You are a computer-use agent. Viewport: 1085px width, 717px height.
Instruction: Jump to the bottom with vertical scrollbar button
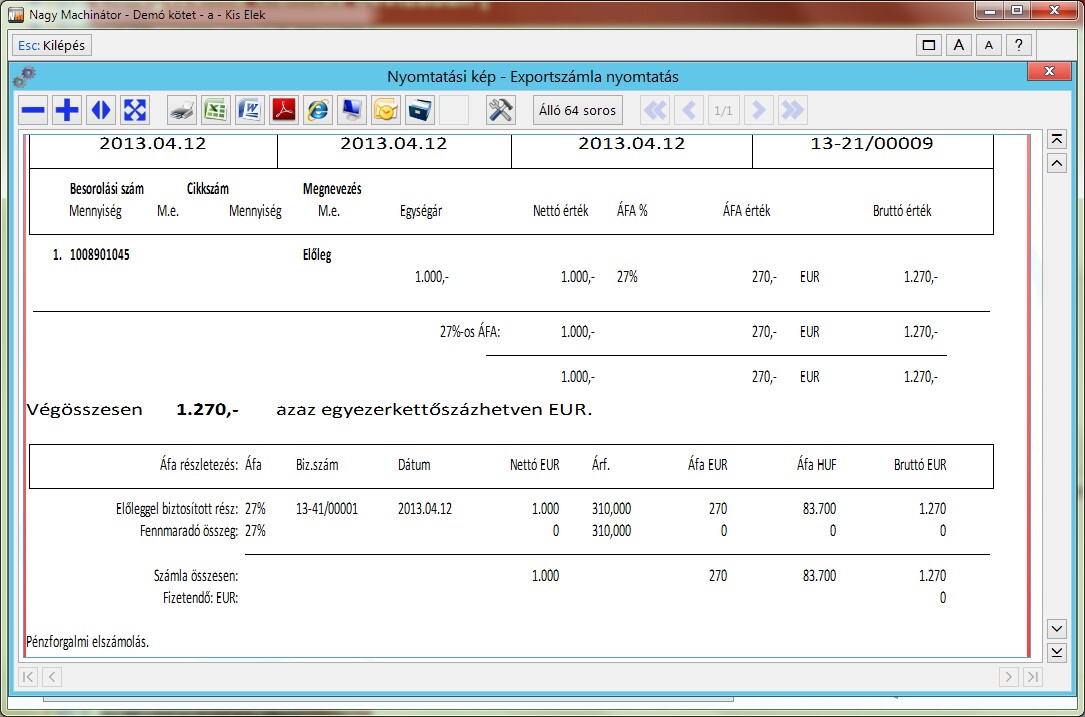click(x=1057, y=652)
